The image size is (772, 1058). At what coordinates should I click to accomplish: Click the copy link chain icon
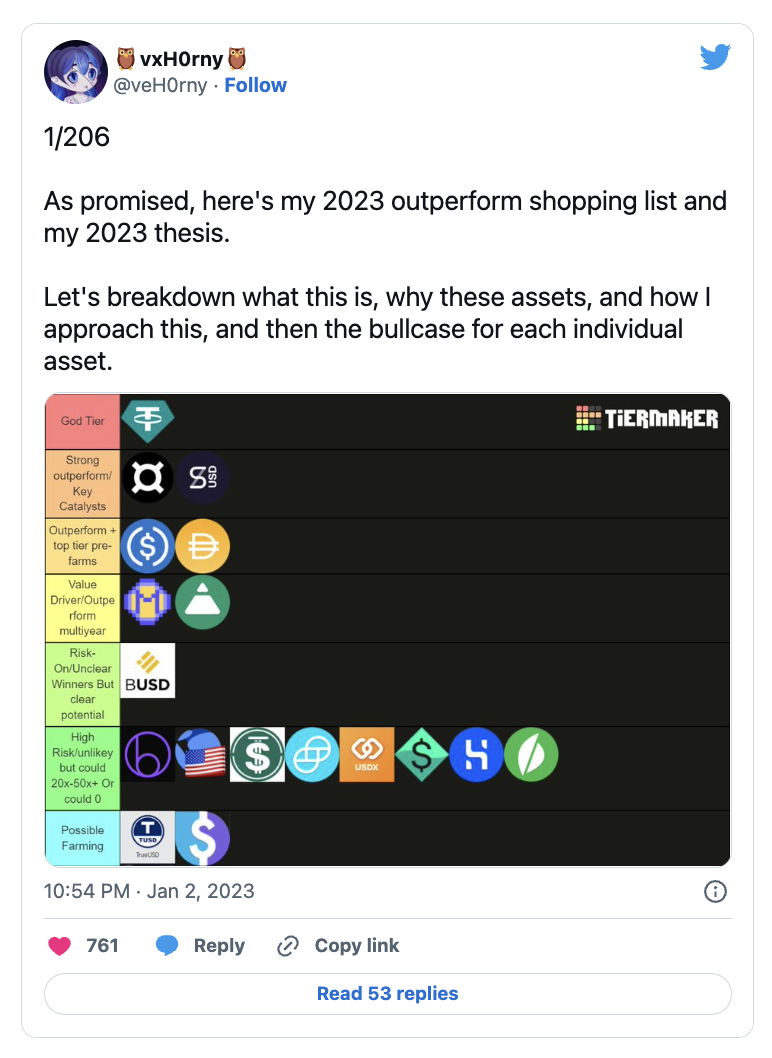tap(288, 945)
